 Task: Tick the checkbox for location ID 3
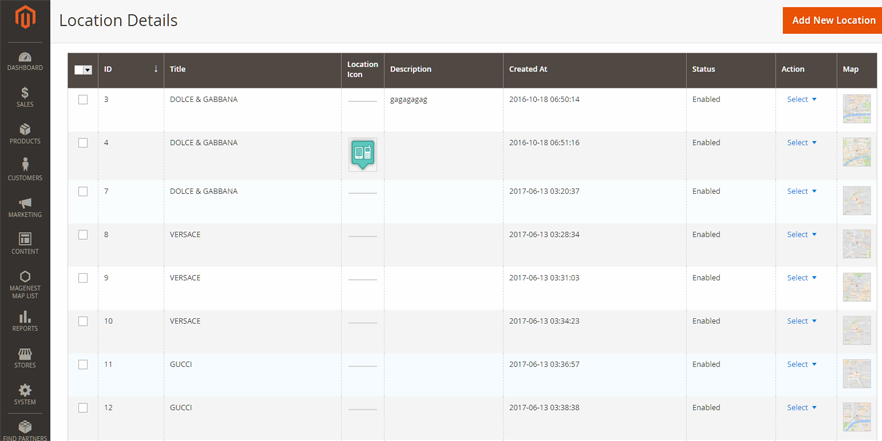tap(83, 100)
